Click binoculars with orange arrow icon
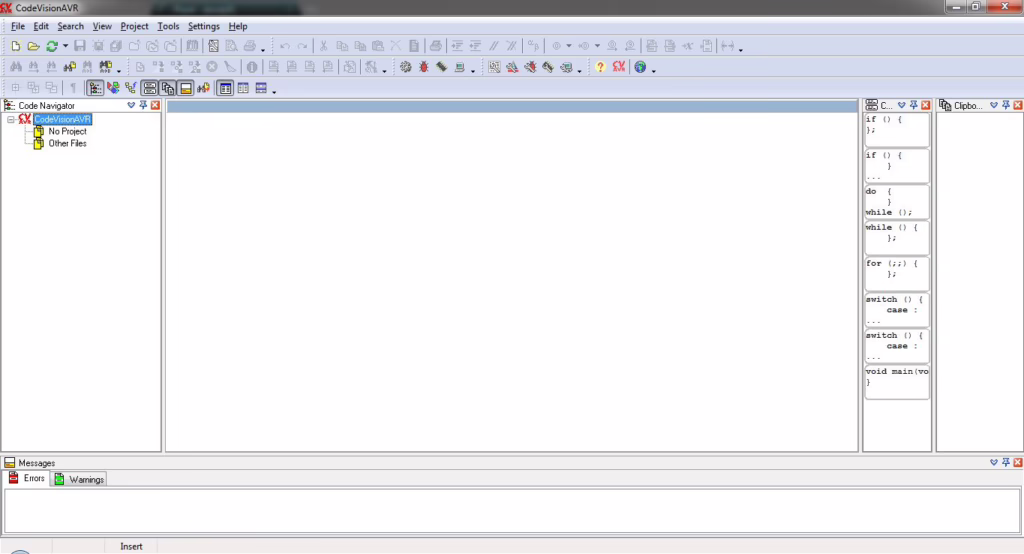This screenshot has height=554, width=1024. (x=204, y=88)
